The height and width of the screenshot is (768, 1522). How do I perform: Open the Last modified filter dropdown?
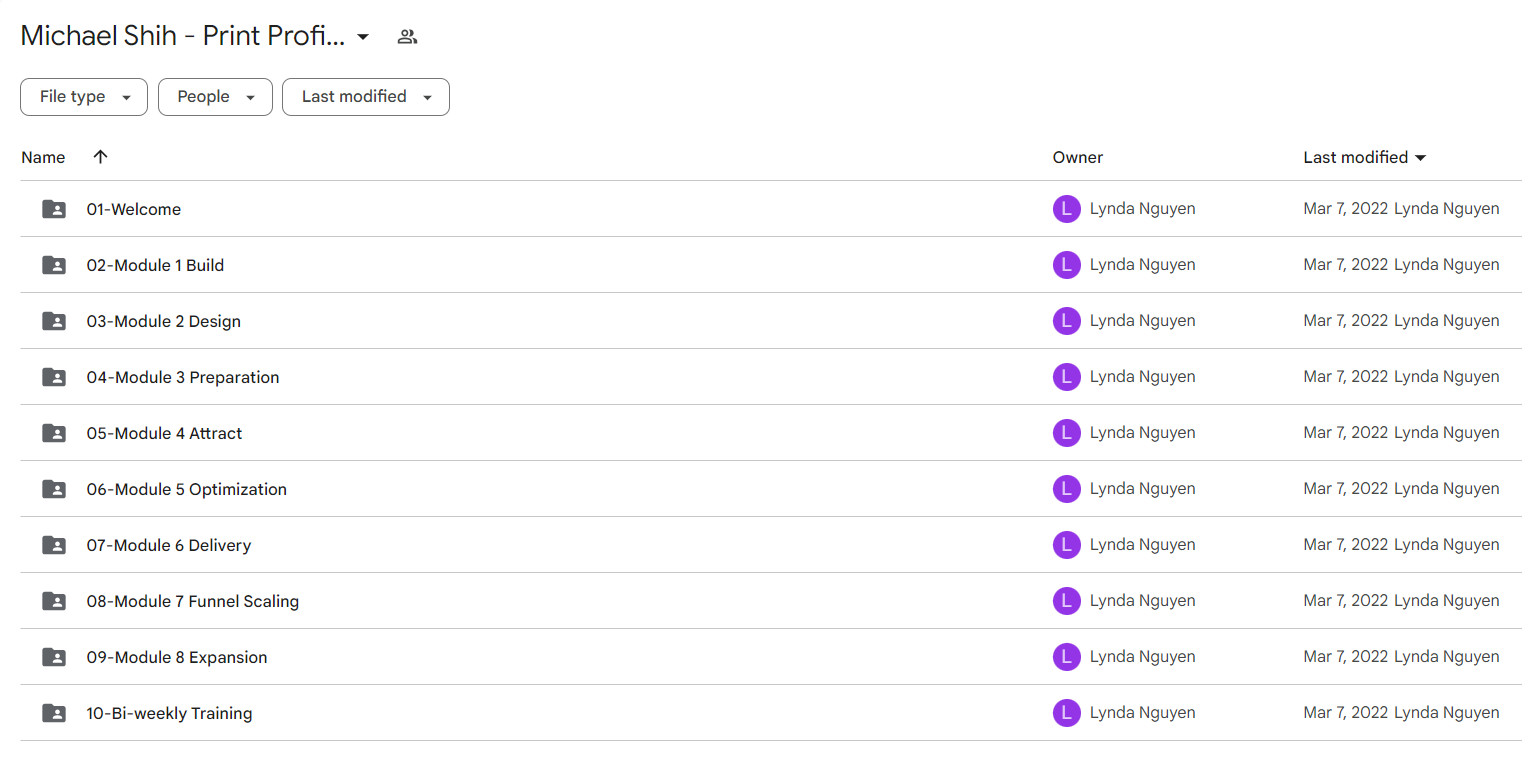tap(366, 97)
